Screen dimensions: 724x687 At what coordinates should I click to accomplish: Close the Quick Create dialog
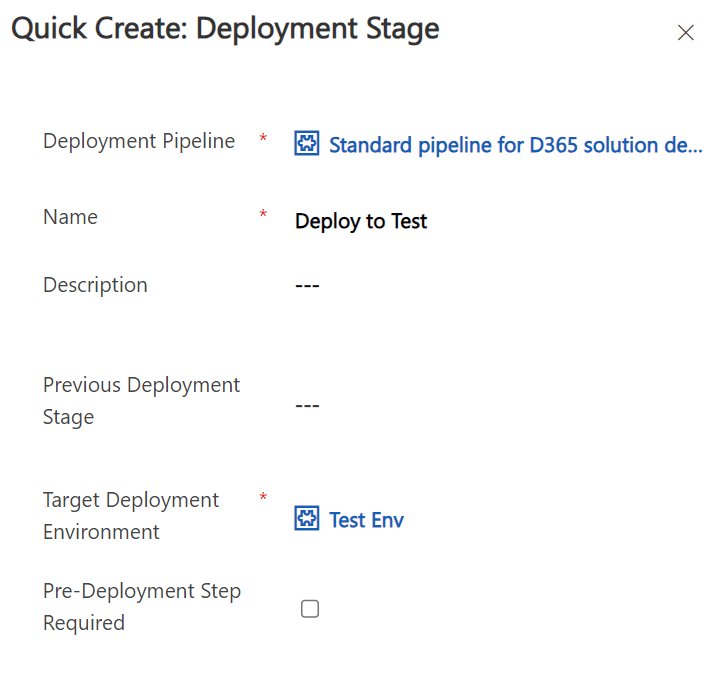[685, 33]
